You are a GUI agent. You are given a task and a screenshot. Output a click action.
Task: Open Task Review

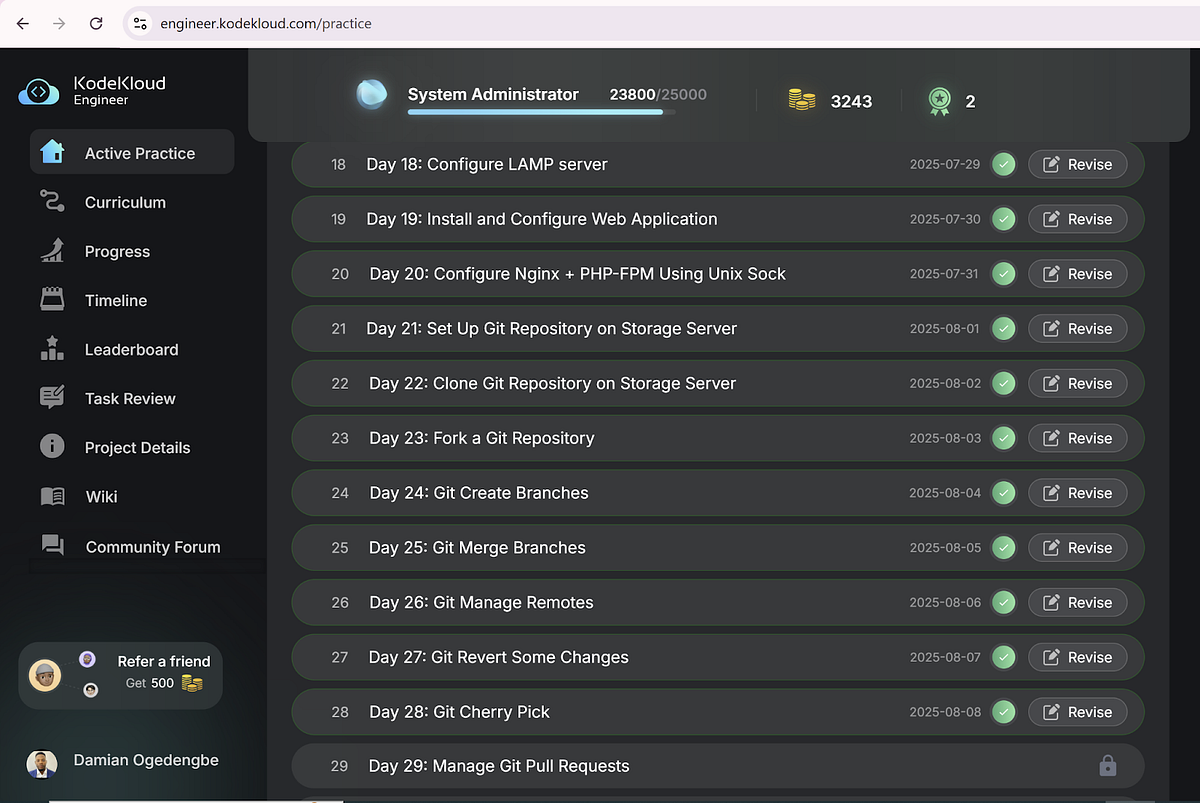click(52, 398)
